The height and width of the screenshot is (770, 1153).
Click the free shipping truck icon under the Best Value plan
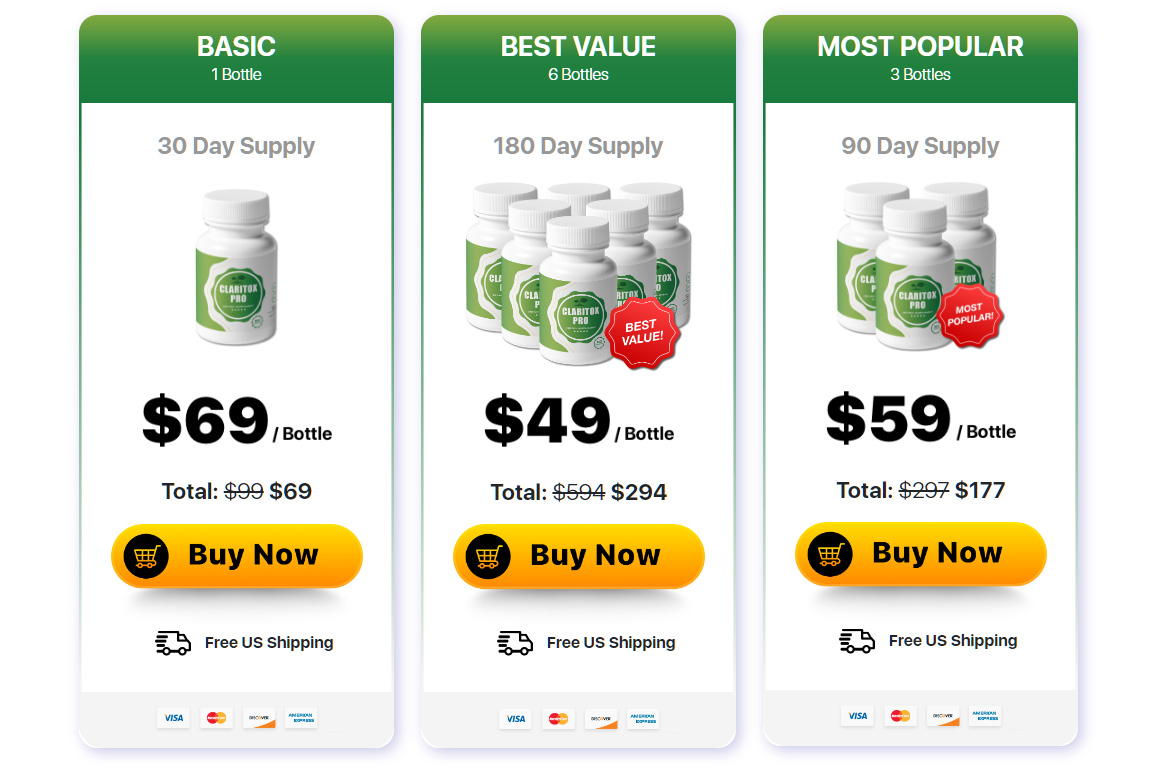pyautogui.click(x=514, y=644)
